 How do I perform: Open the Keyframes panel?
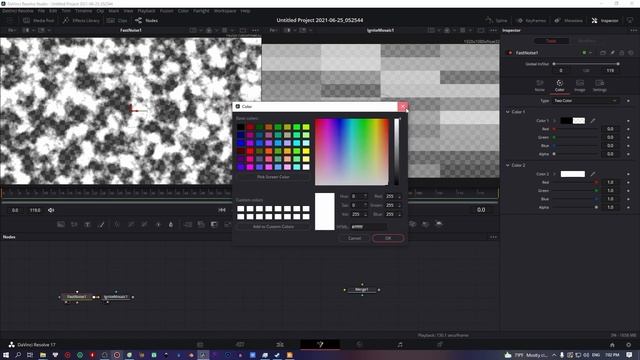coord(531,20)
